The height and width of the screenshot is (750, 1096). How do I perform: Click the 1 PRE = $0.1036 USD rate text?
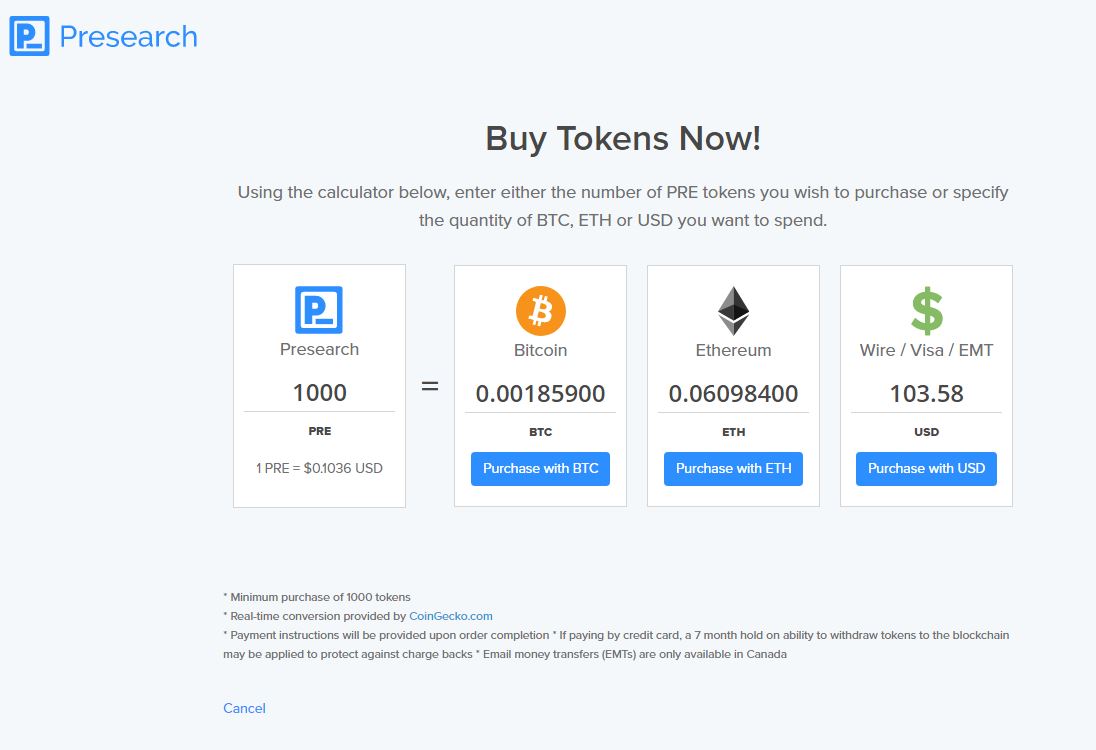(319, 468)
